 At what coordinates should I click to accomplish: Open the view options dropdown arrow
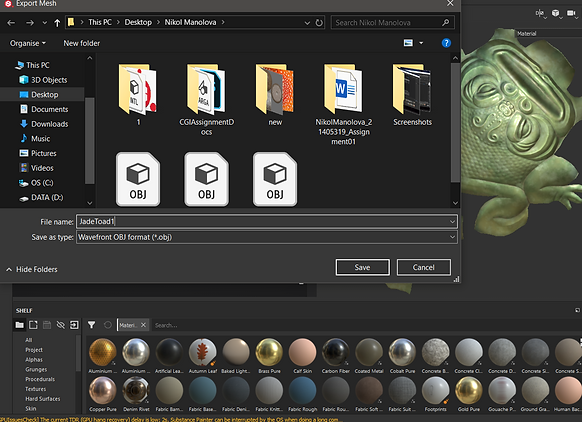click(x=421, y=43)
